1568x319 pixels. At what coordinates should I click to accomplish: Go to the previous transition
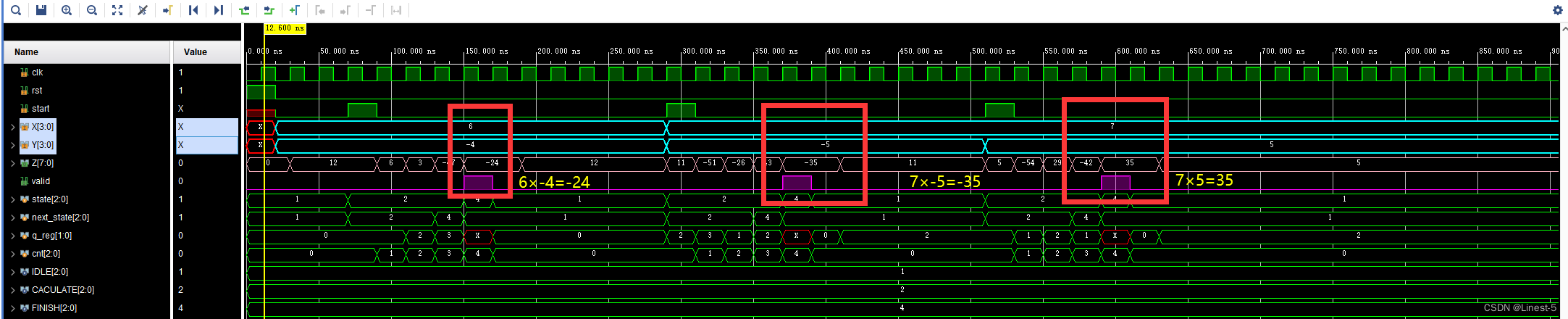pos(244,10)
